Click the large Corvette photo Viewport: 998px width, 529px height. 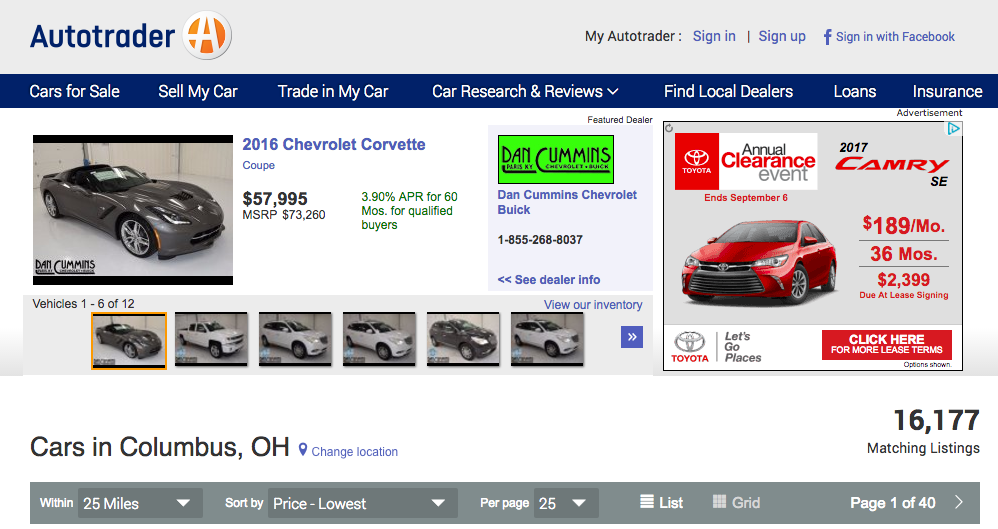133,209
